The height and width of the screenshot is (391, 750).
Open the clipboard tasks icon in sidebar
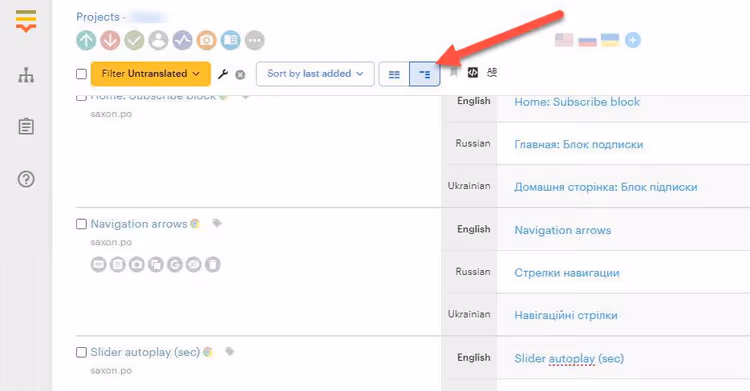click(26, 127)
